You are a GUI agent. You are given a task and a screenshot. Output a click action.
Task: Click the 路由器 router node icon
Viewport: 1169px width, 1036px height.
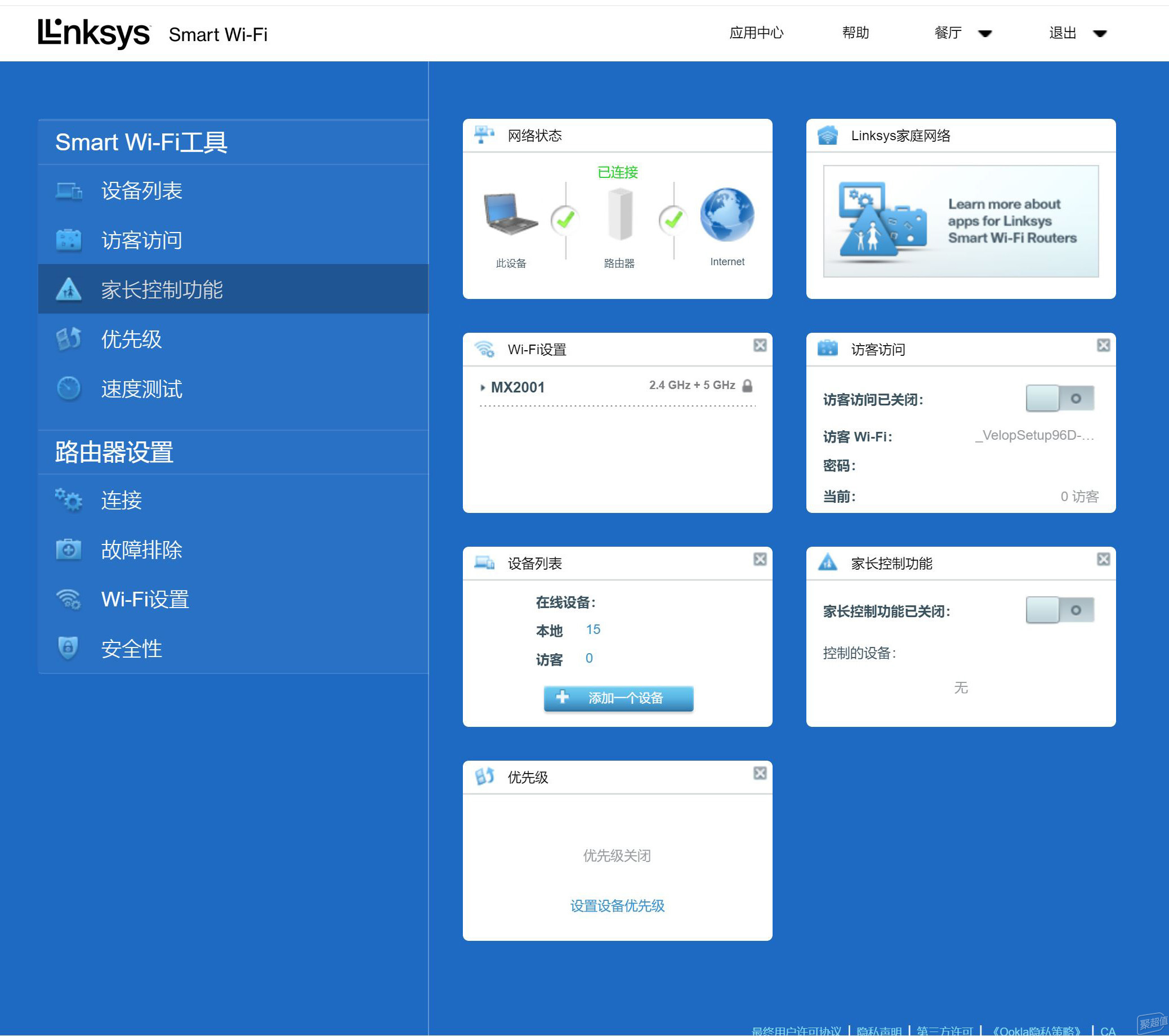[620, 215]
